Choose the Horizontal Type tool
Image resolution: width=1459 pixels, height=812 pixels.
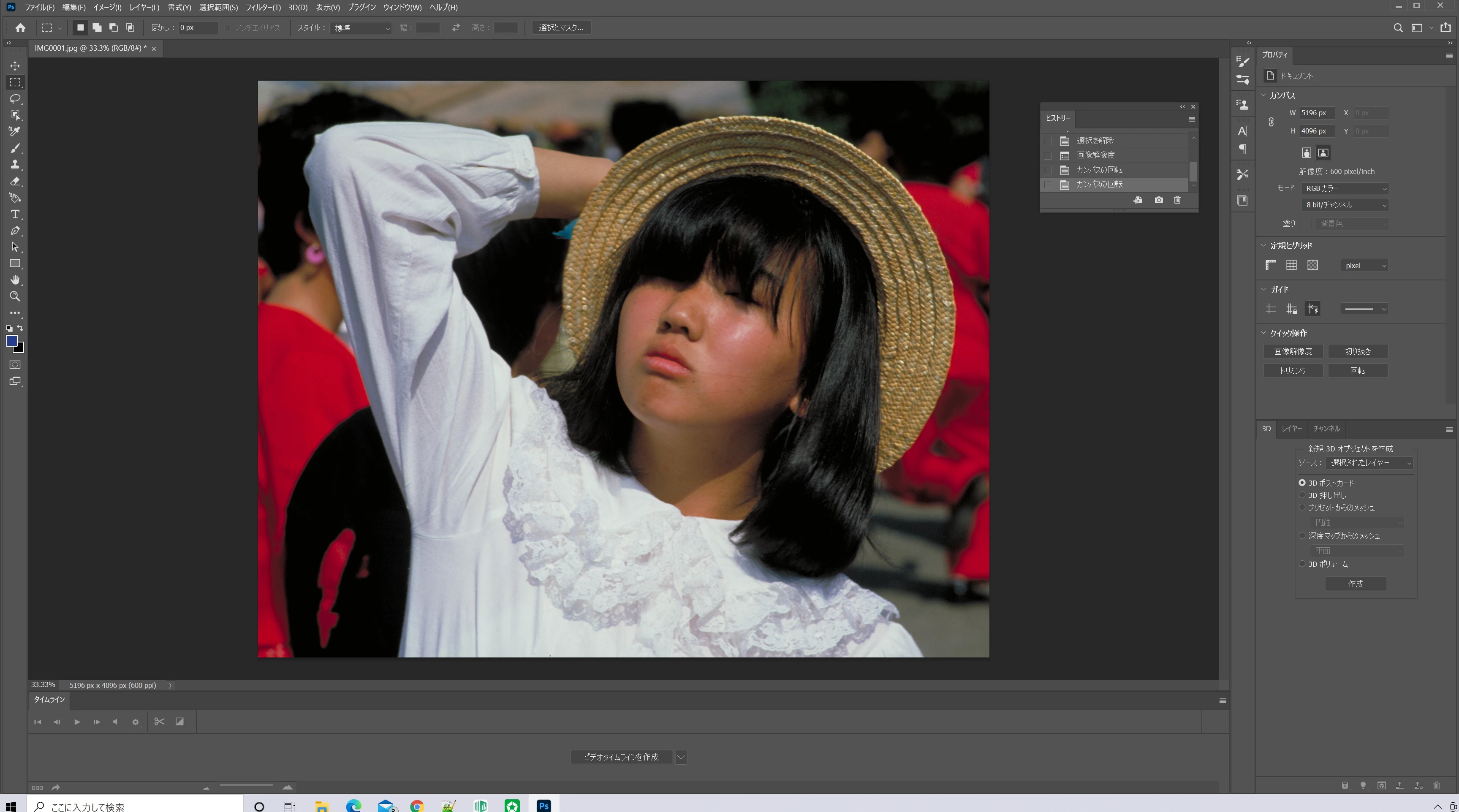pyautogui.click(x=15, y=214)
